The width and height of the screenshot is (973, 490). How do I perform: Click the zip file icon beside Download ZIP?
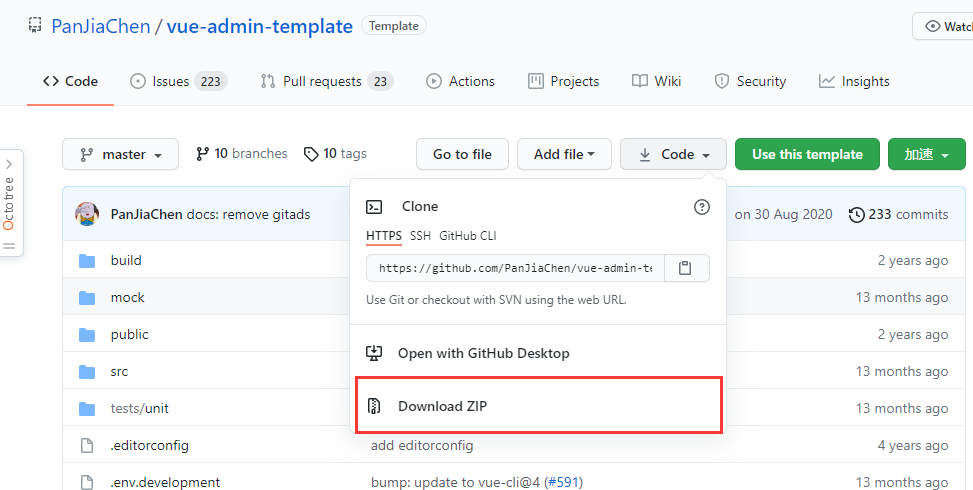[374, 406]
